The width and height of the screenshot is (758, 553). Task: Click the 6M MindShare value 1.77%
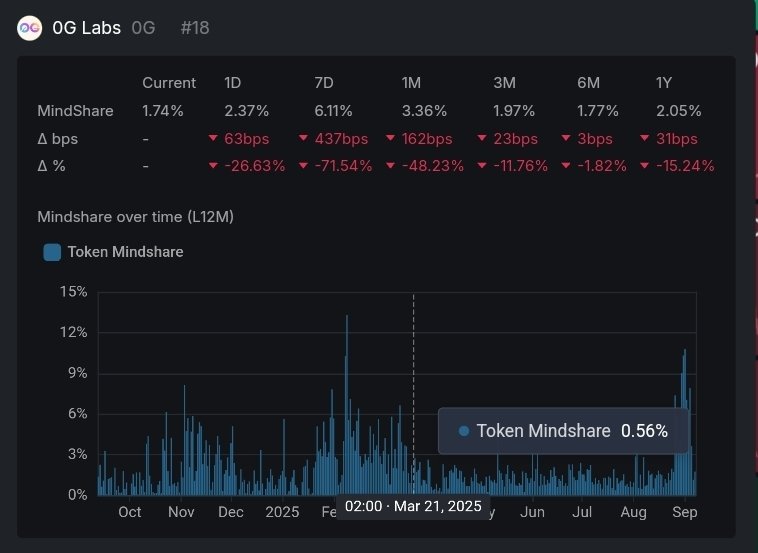(x=598, y=111)
